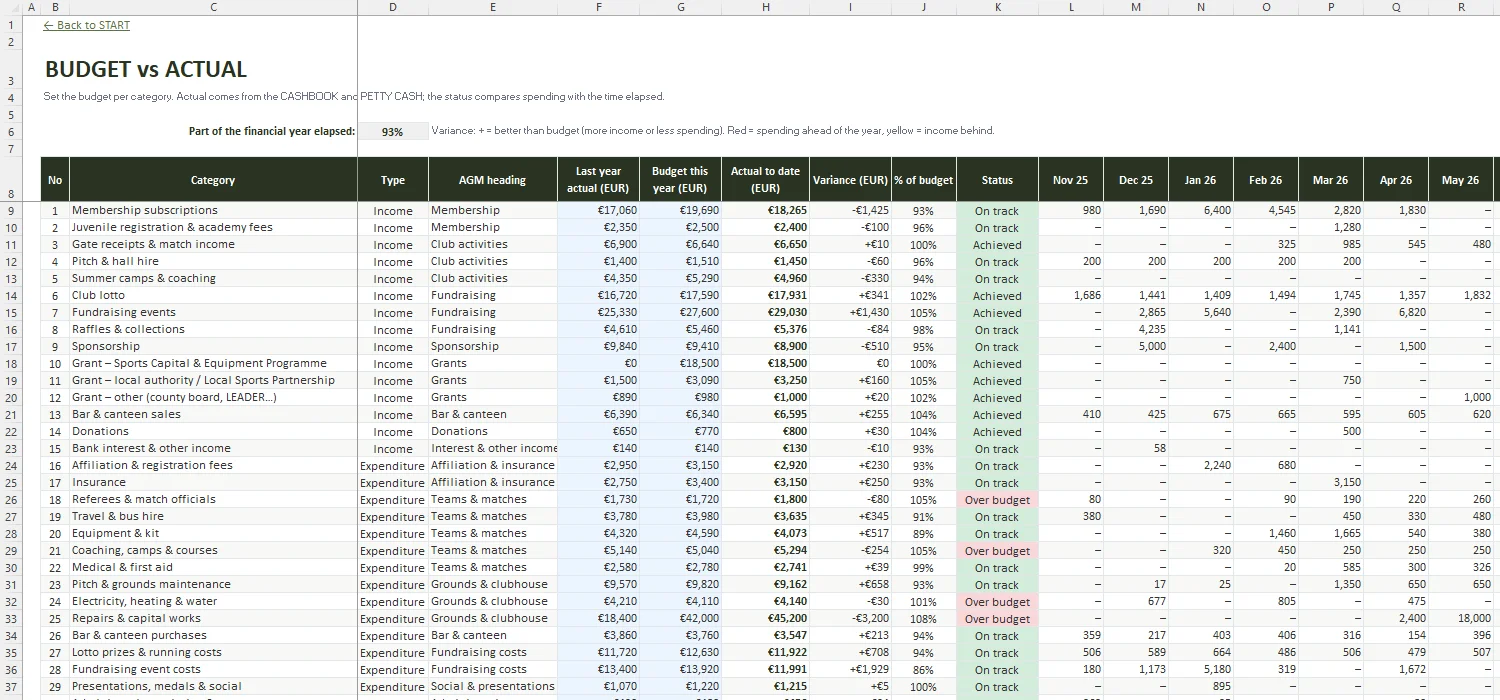Click the Nov 25 header cell
1500x700 pixels.
pos(1070,180)
